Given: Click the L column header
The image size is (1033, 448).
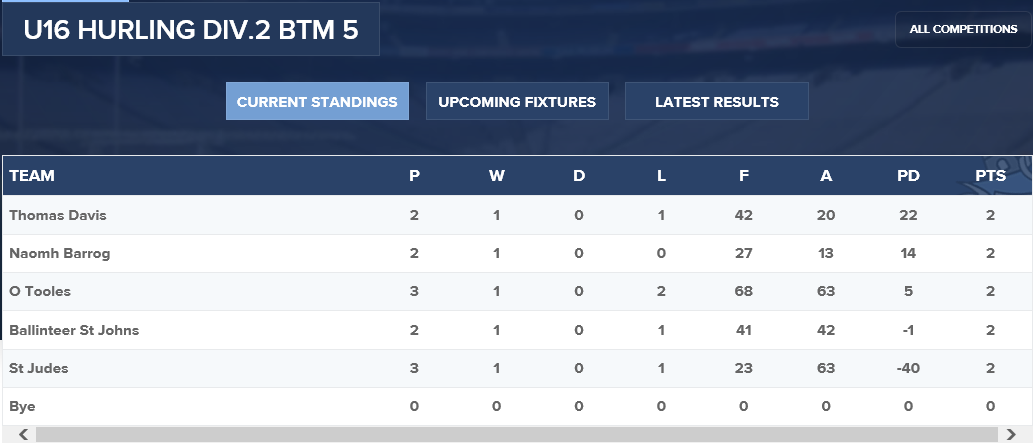Looking at the screenshot, I should click(661, 176).
